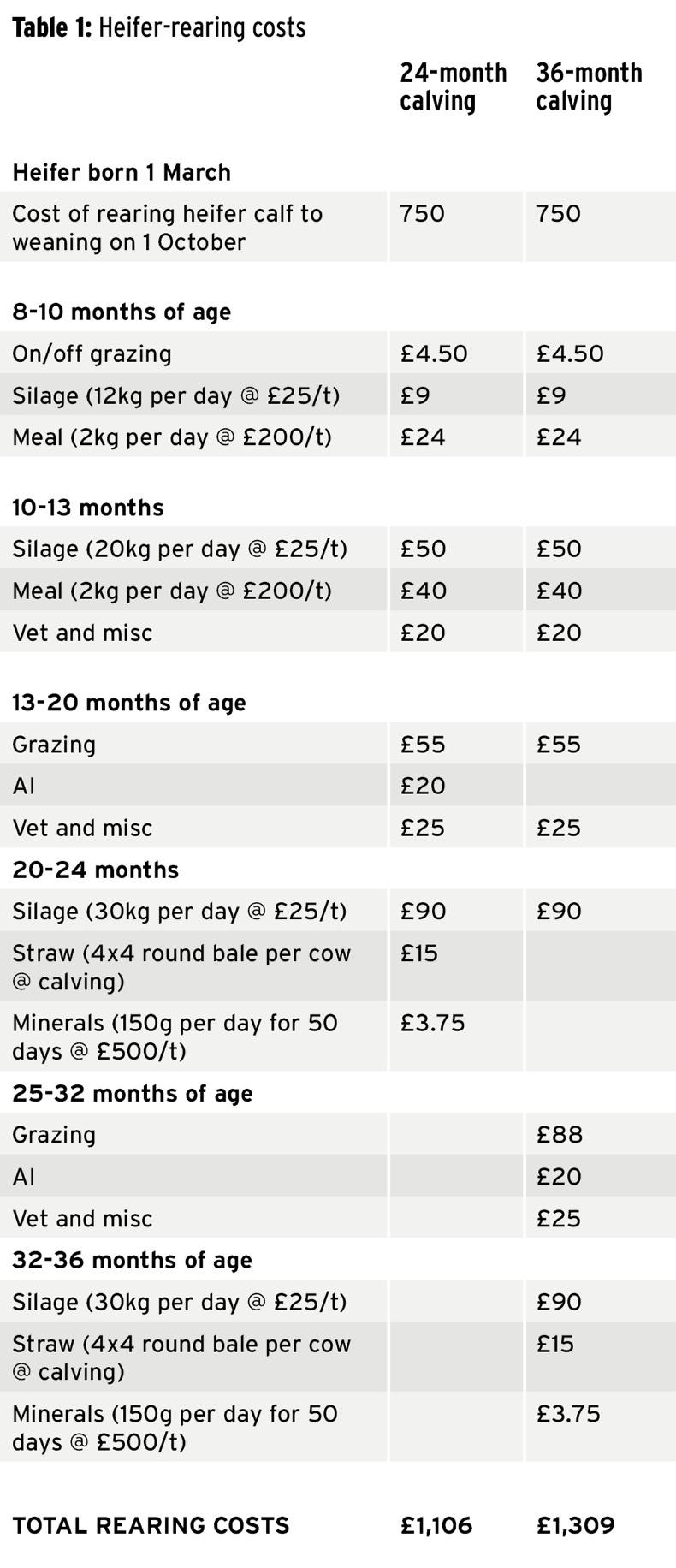Viewport: 676px width, 1568px height.
Task: Click the £9 silage cell under 24-month calving
Action: (415, 395)
